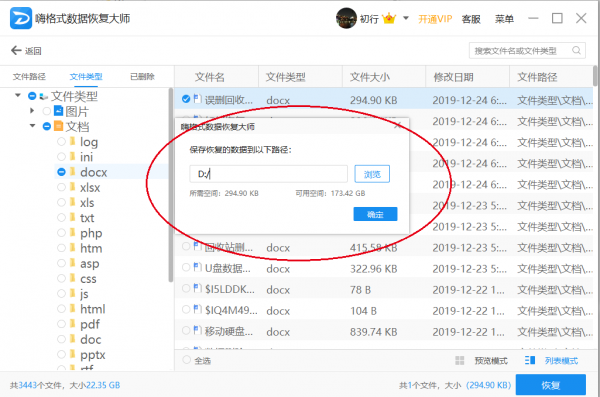Click the user avatar picture
The width and height of the screenshot is (600, 397).
point(346,18)
